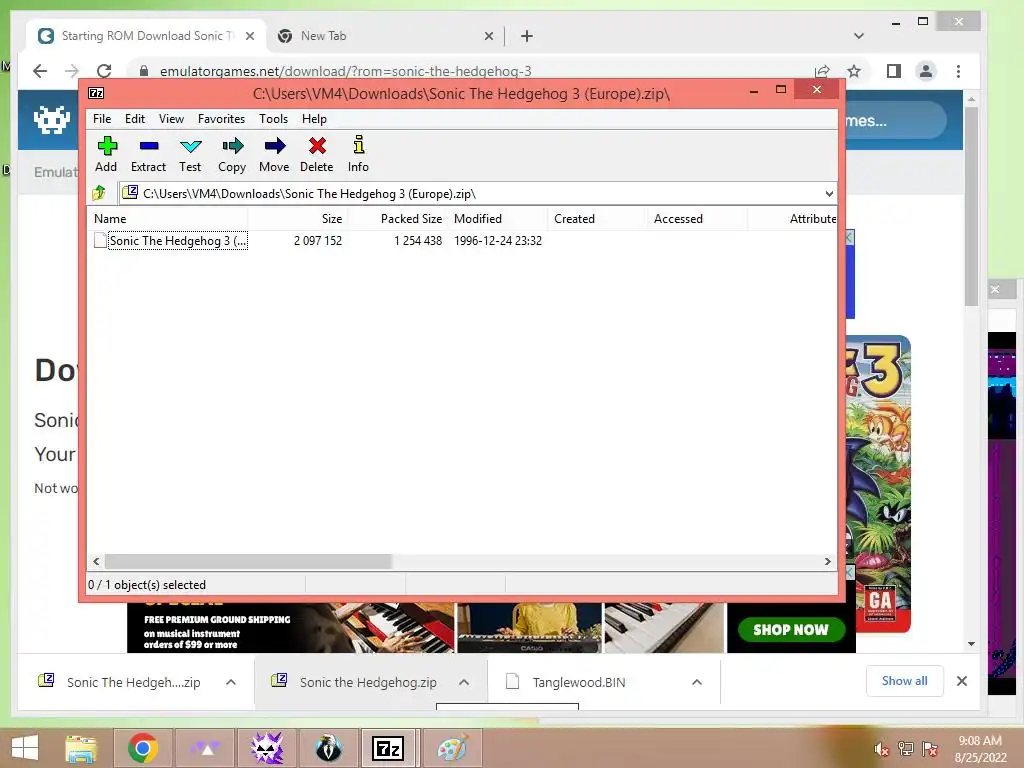Screen dimensions: 1024x768
Task: Open the Chrome three-dot menu
Action: (958, 71)
